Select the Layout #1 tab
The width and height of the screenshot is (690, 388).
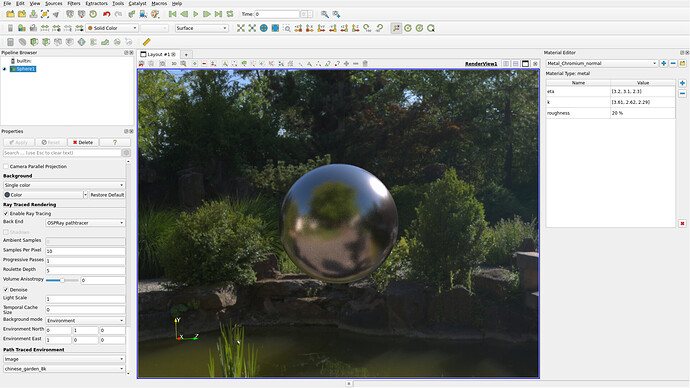[x=158, y=54]
